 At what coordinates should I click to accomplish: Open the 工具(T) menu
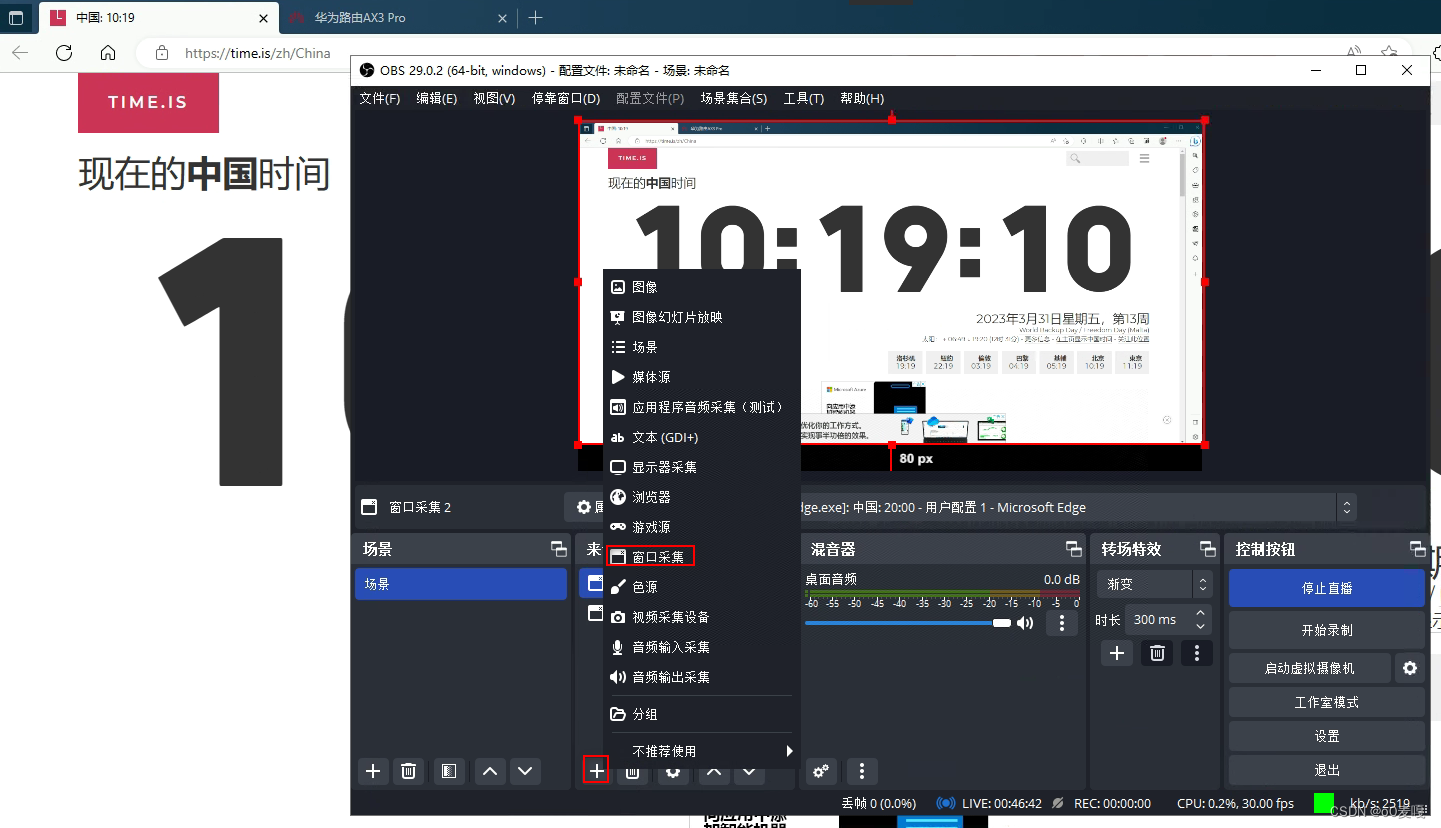pyautogui.click(x=803, y=98)
